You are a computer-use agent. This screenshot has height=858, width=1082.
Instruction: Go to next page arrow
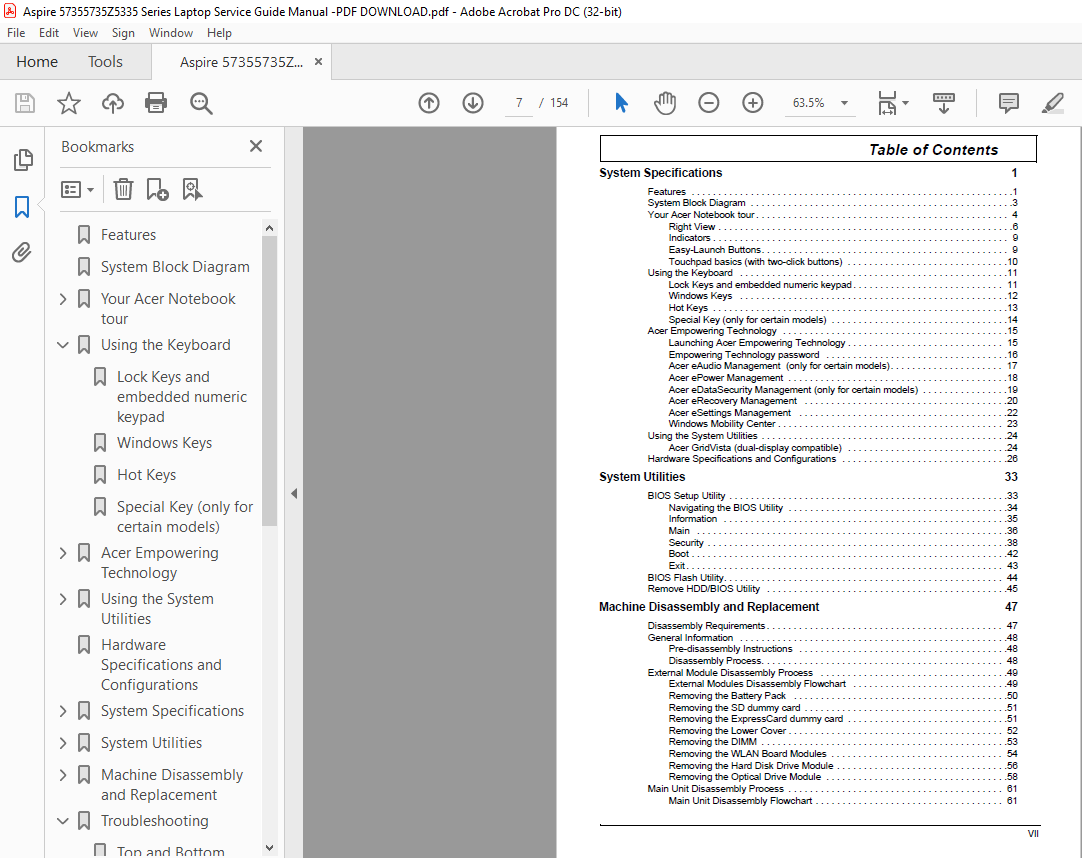473,103
